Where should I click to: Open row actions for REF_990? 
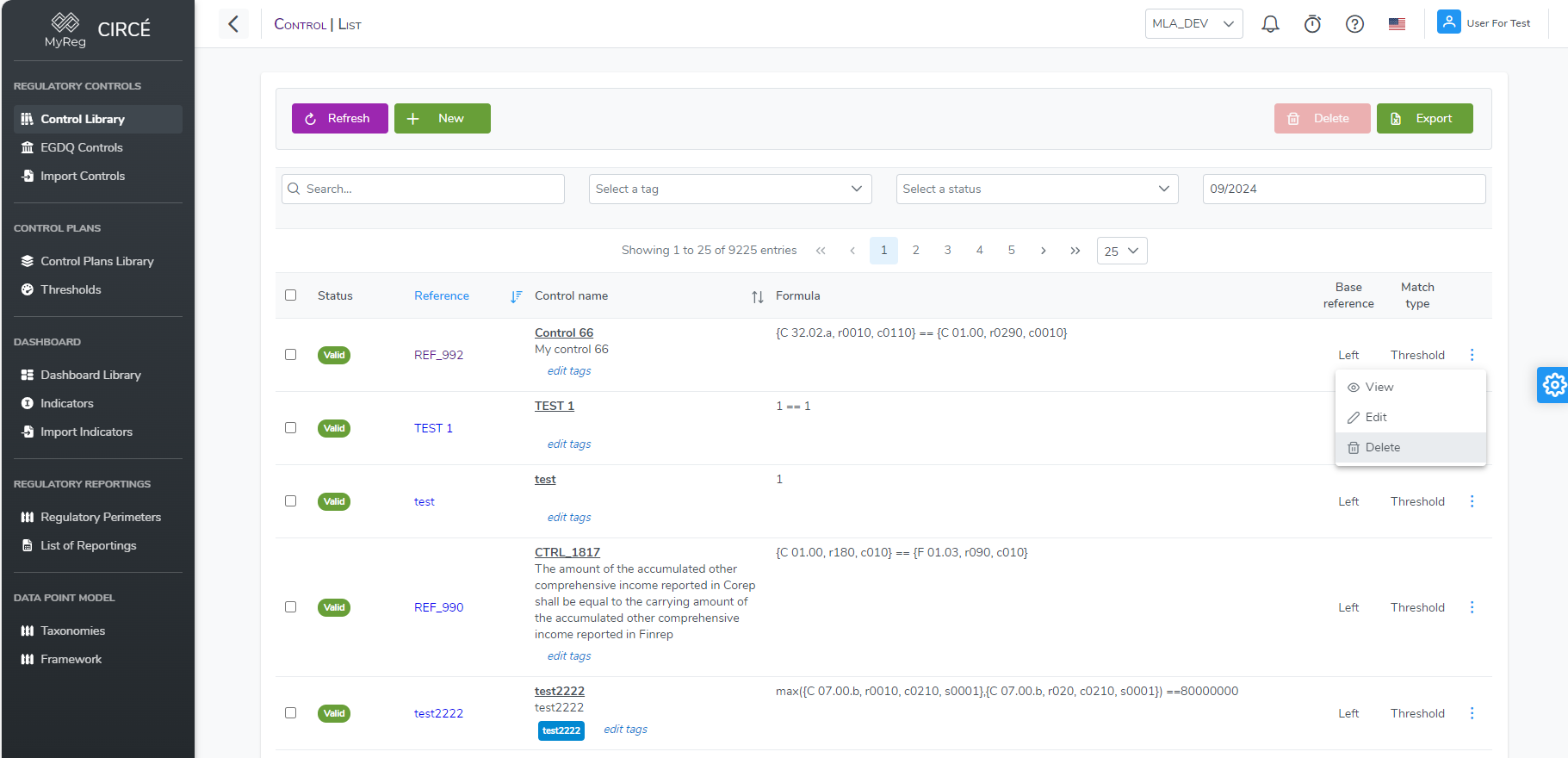click(x=1472, y=607)
